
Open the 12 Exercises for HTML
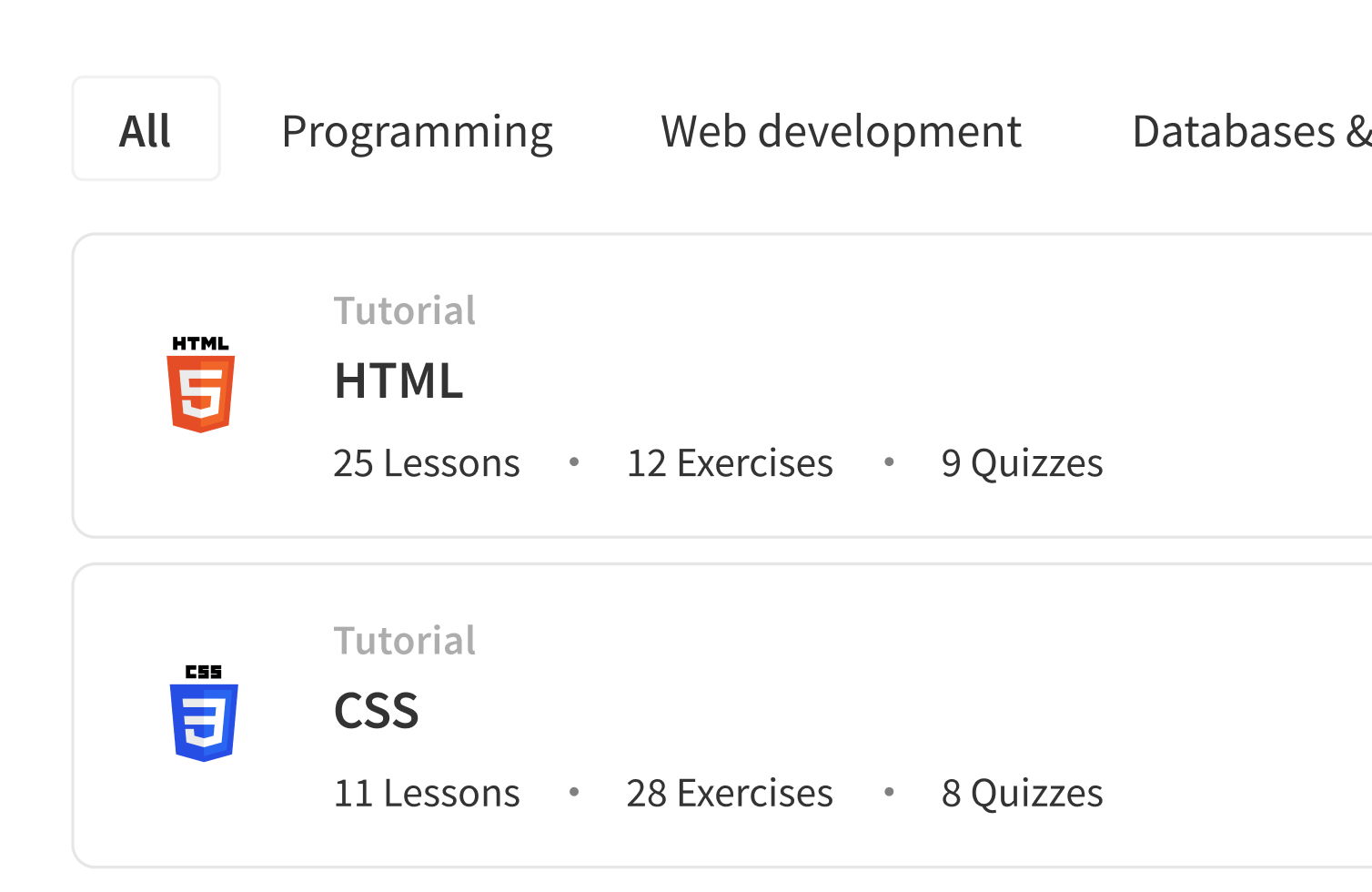(x=730, y=462)
